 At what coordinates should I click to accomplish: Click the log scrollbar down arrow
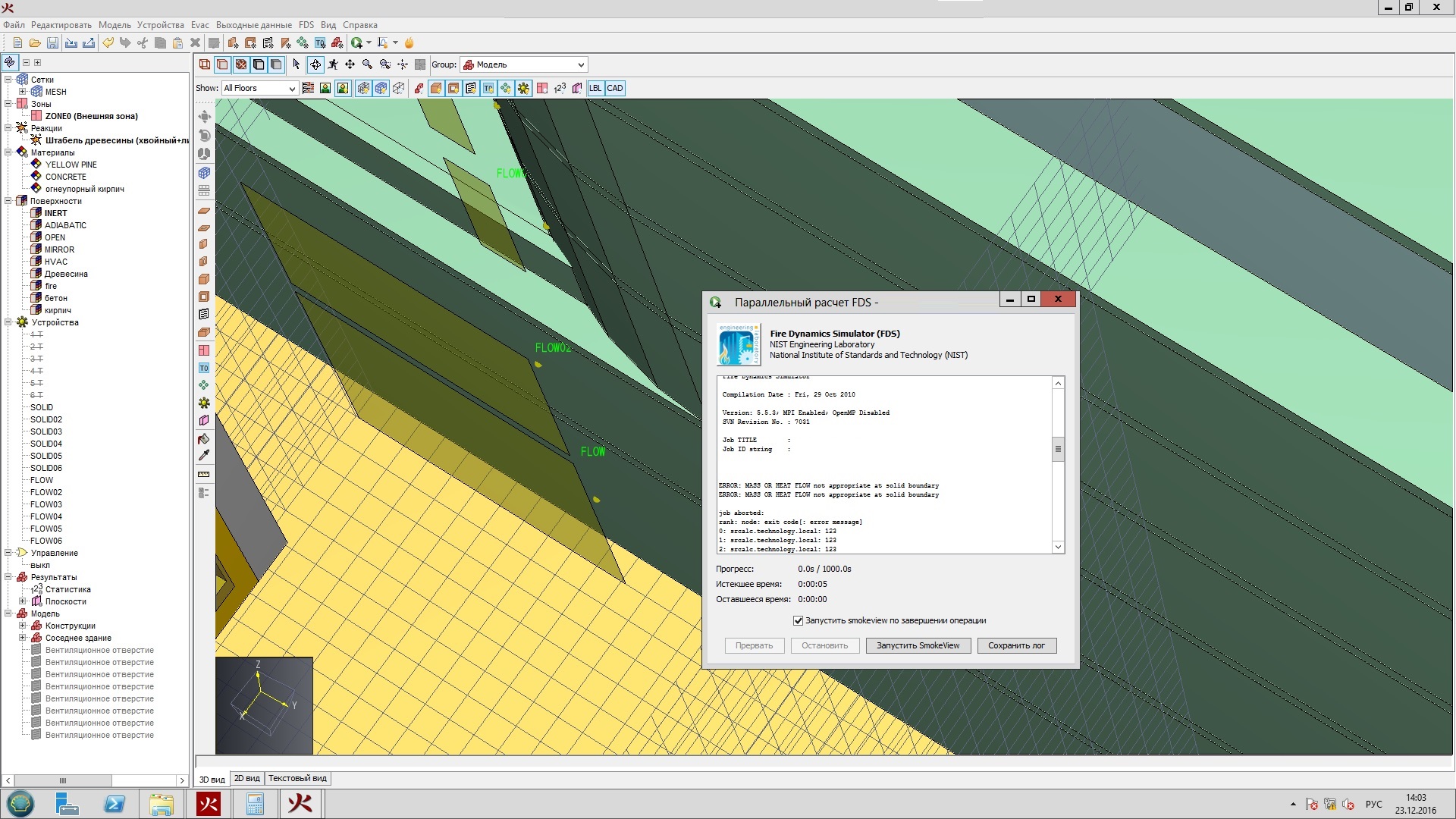tap(1058, 547)
